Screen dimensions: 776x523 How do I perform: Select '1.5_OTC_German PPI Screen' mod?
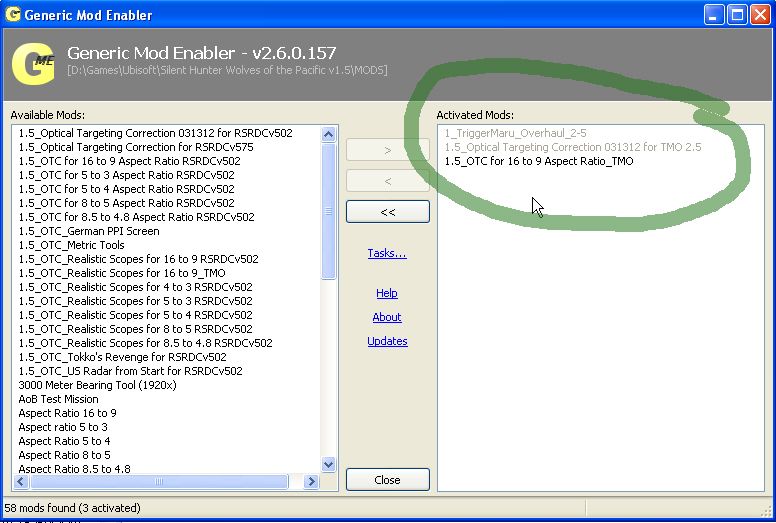tap(89, 231)
